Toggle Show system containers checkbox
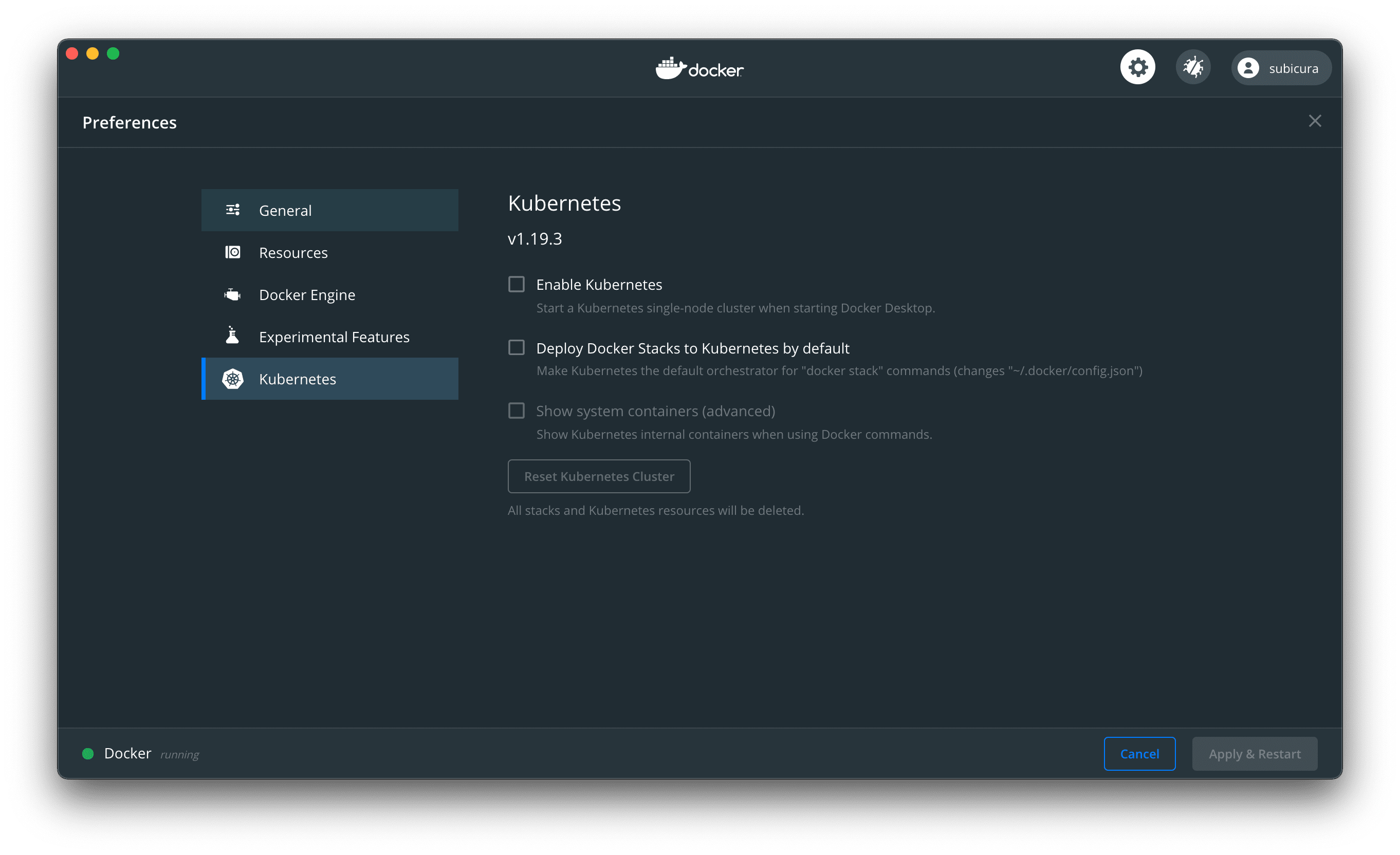1400x855 pixels. tap(516, 411)
